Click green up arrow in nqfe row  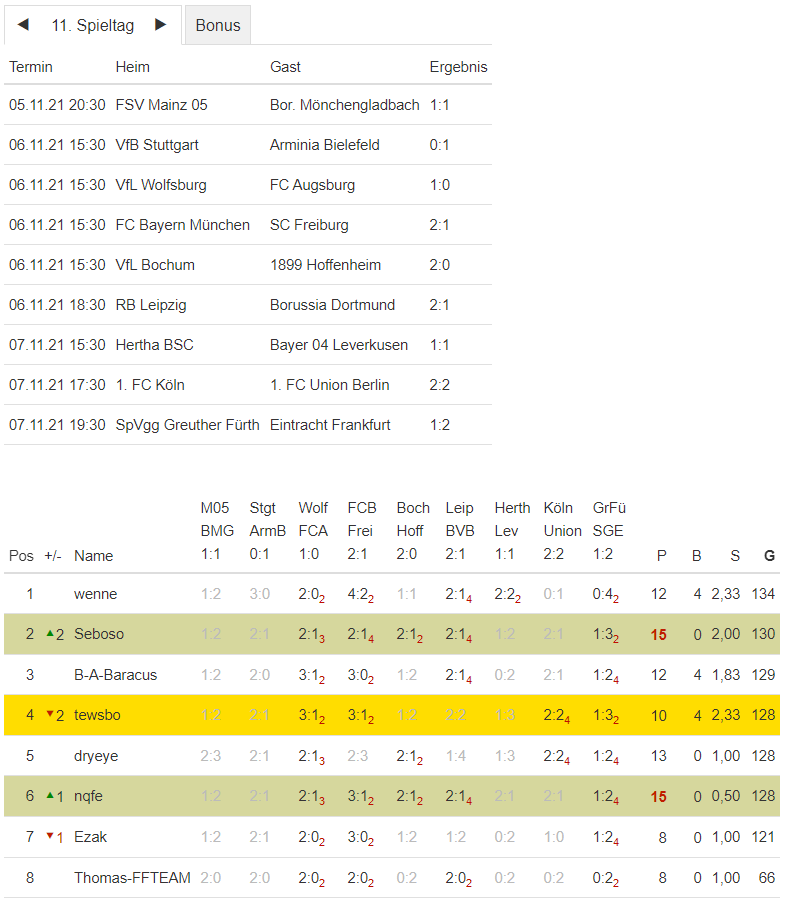[x=50, y=795]
